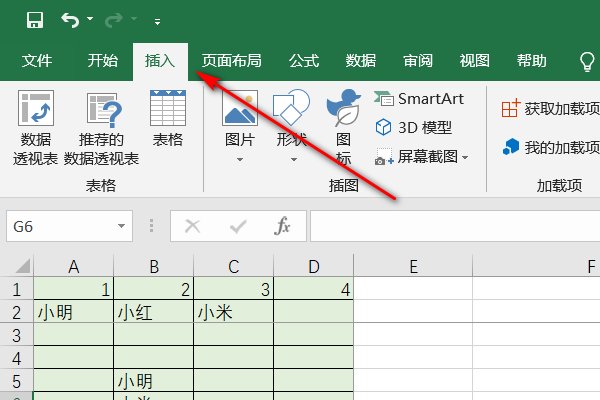The width and height of the screenshot is (600, 400).
Task: Select row 2 header
Action: click(16, 312)
